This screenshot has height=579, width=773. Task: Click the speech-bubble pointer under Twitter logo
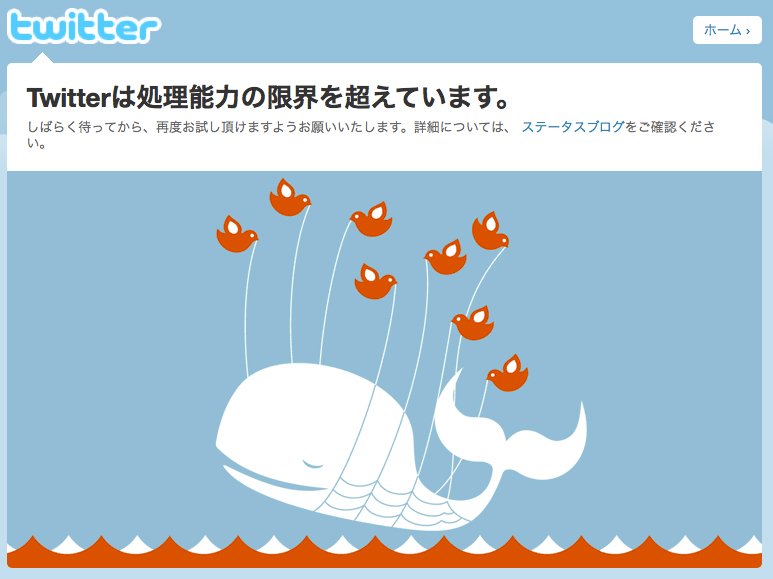[43, 58]
